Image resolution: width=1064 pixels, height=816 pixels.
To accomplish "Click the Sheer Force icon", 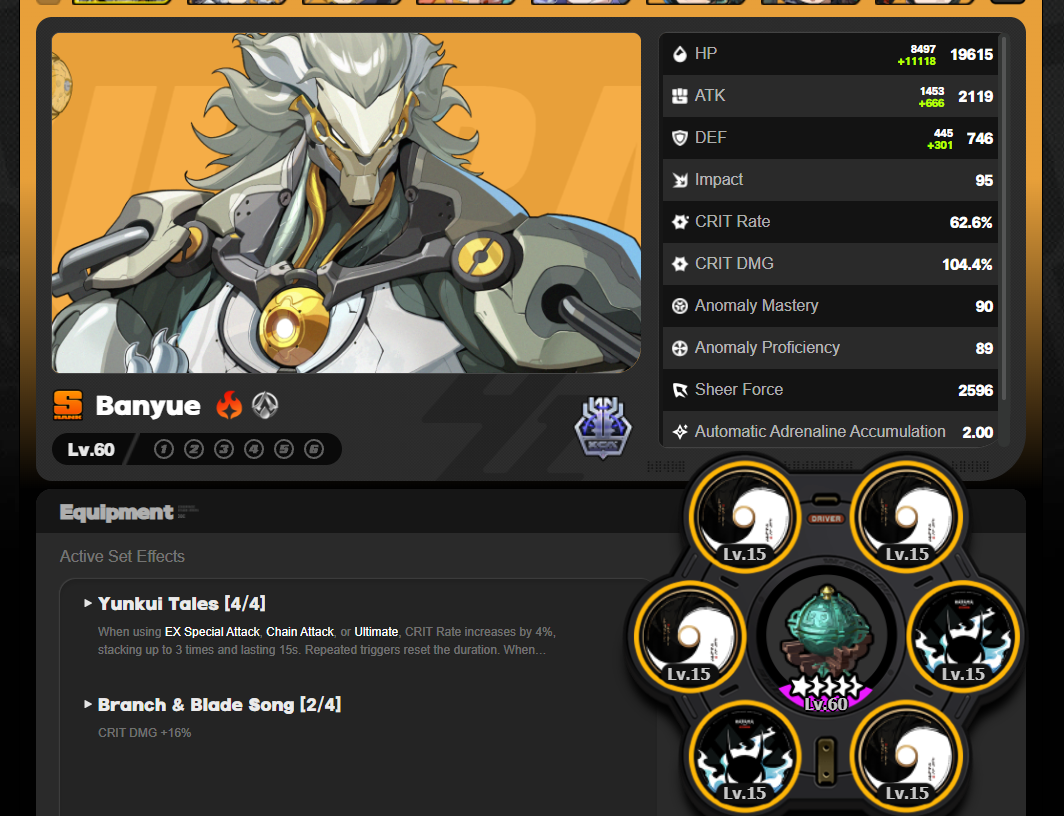I will click(x=679, y=391).
